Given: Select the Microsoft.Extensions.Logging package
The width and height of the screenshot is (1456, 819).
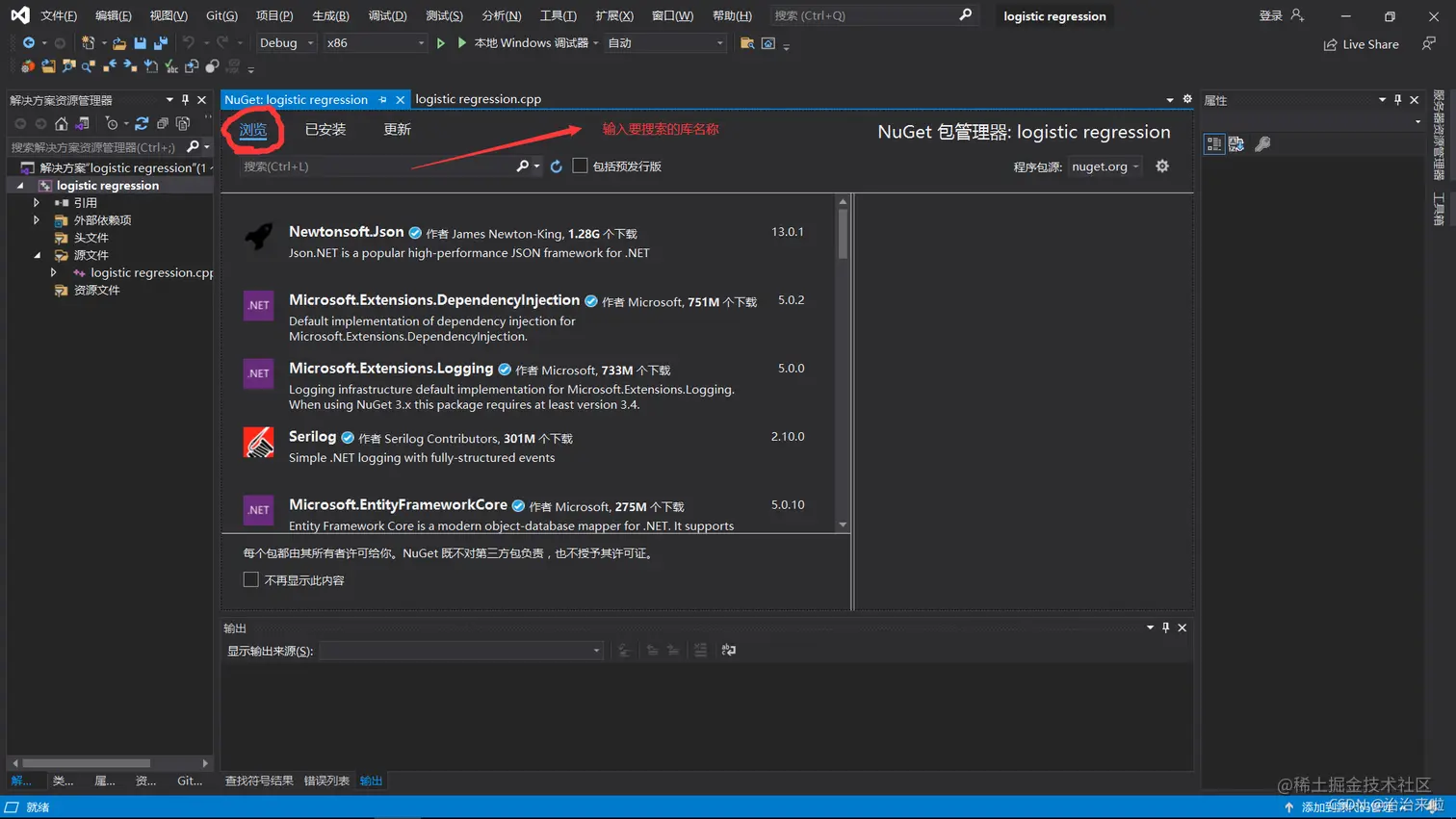Looking at the screenshot, I should [527, 385].
